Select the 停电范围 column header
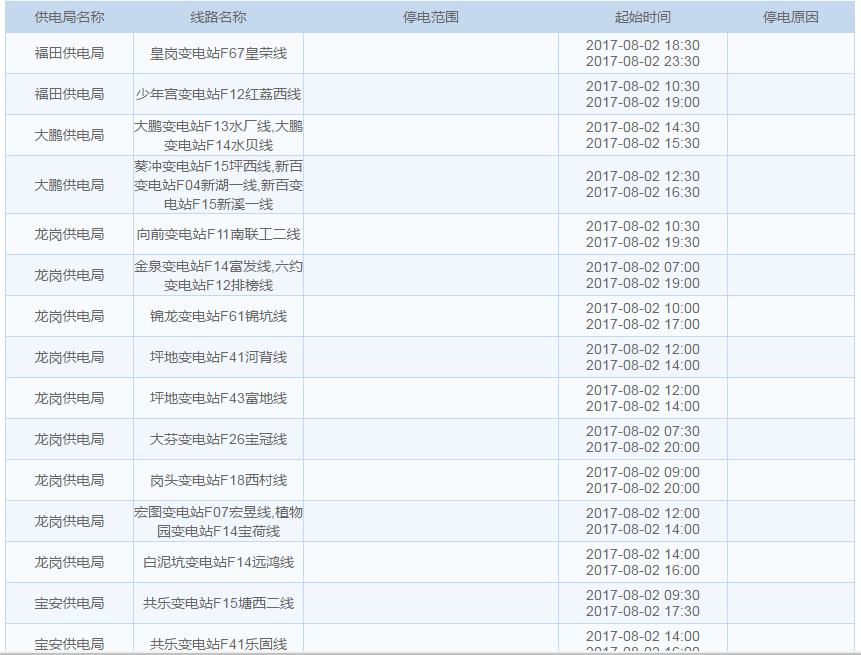 pos(431,17)
